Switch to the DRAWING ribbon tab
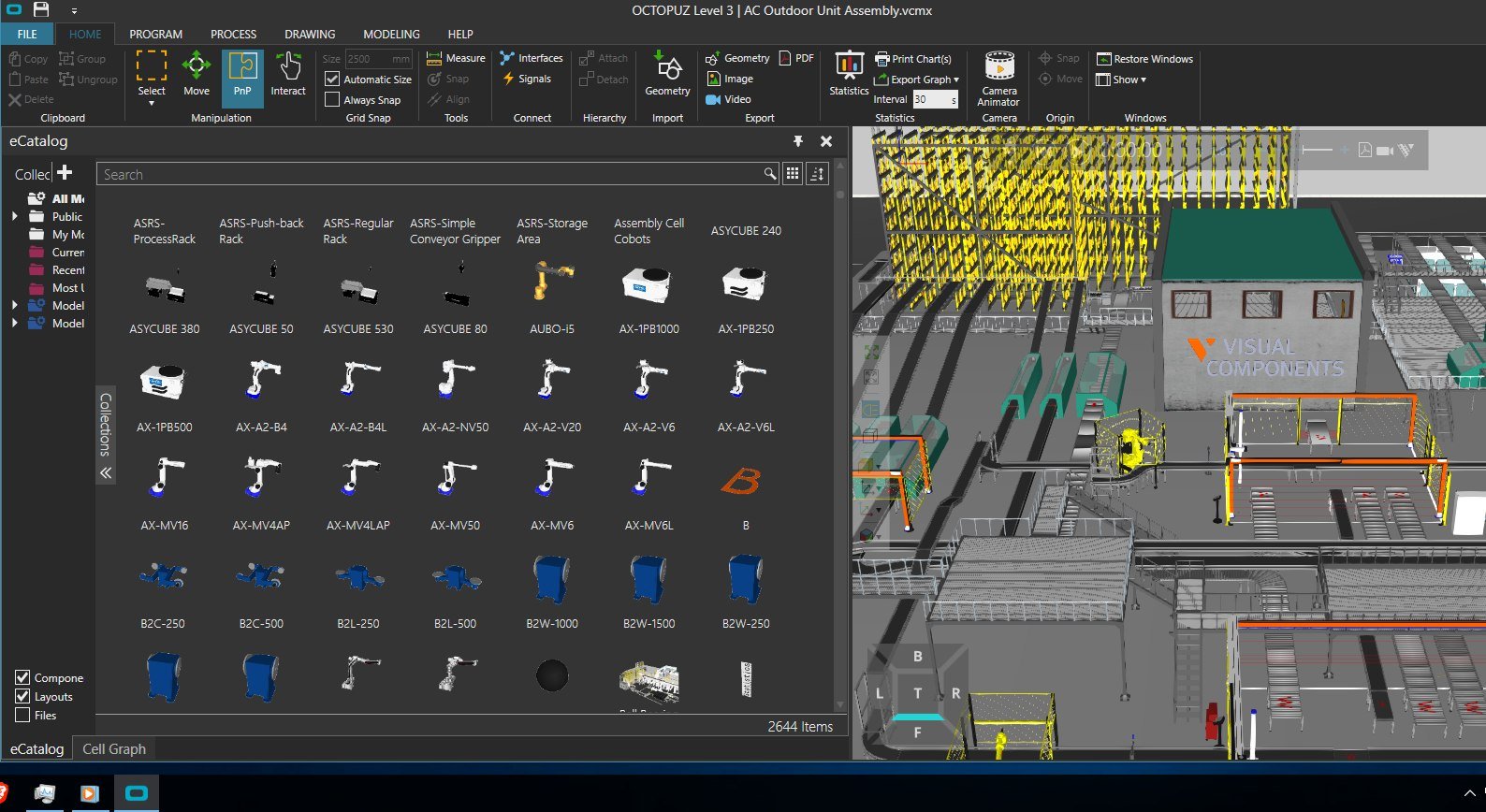The width and height of the screenshot is (1486, 812). 310,34
